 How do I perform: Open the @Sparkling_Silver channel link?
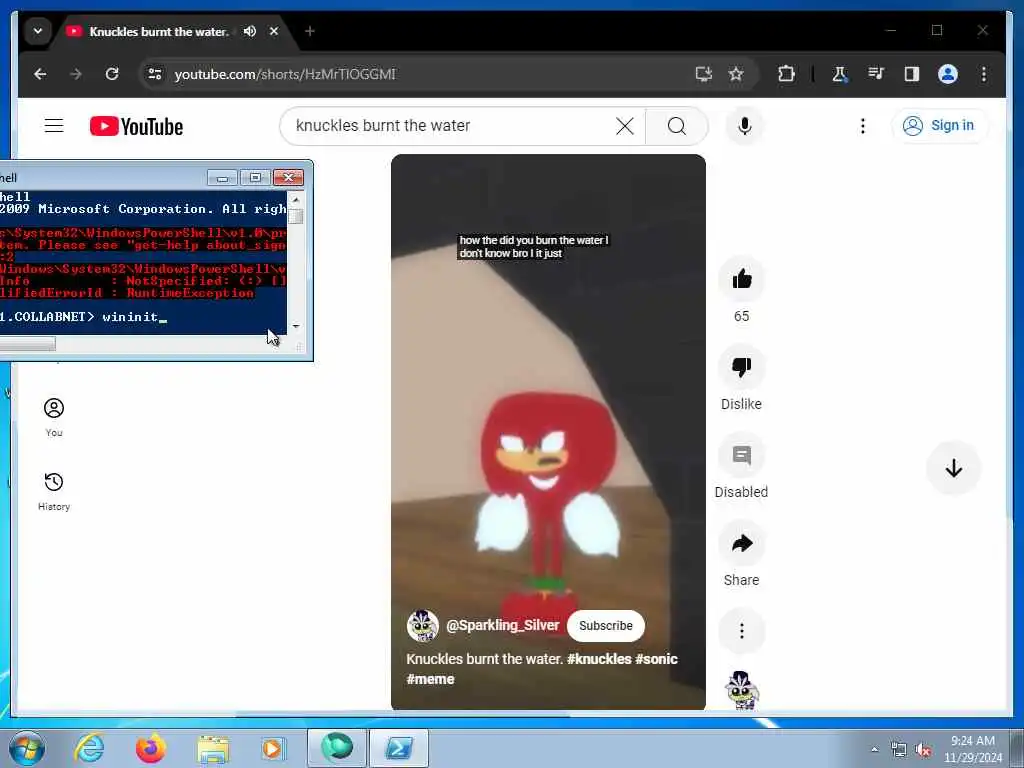502,626
